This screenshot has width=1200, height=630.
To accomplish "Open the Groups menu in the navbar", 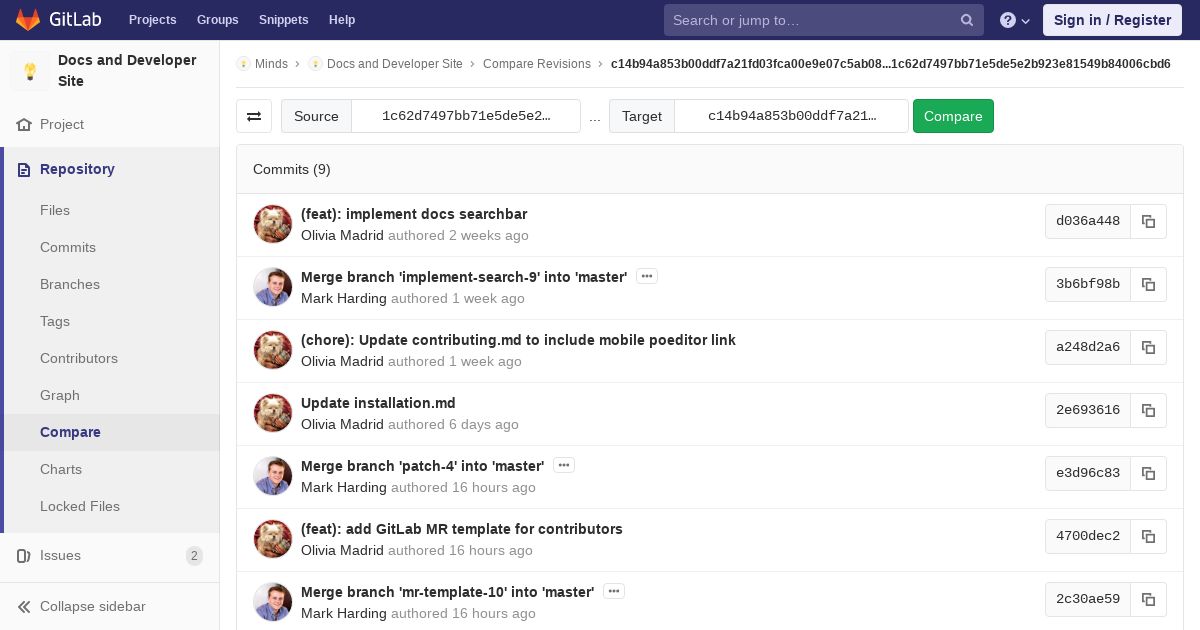I will click(x=217, y=20).
